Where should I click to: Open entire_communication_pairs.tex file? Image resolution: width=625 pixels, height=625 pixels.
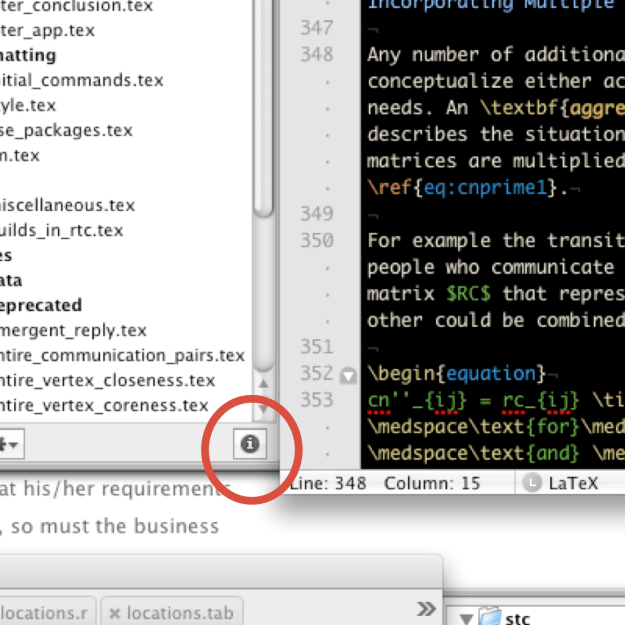tap(122, 356)
